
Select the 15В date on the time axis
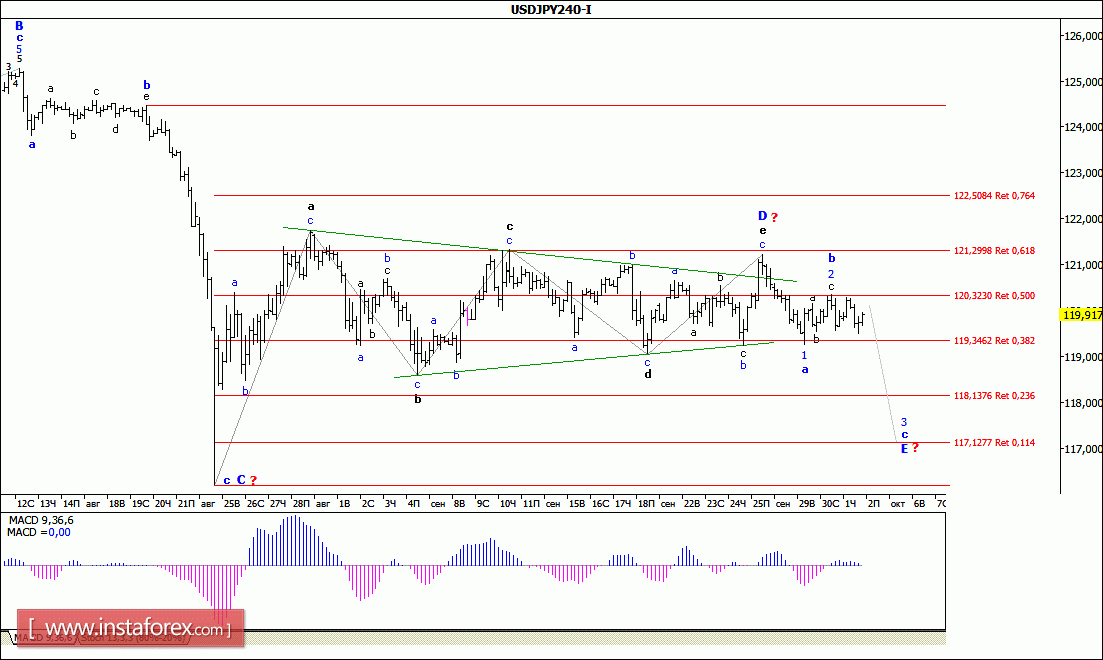[577, 503]
